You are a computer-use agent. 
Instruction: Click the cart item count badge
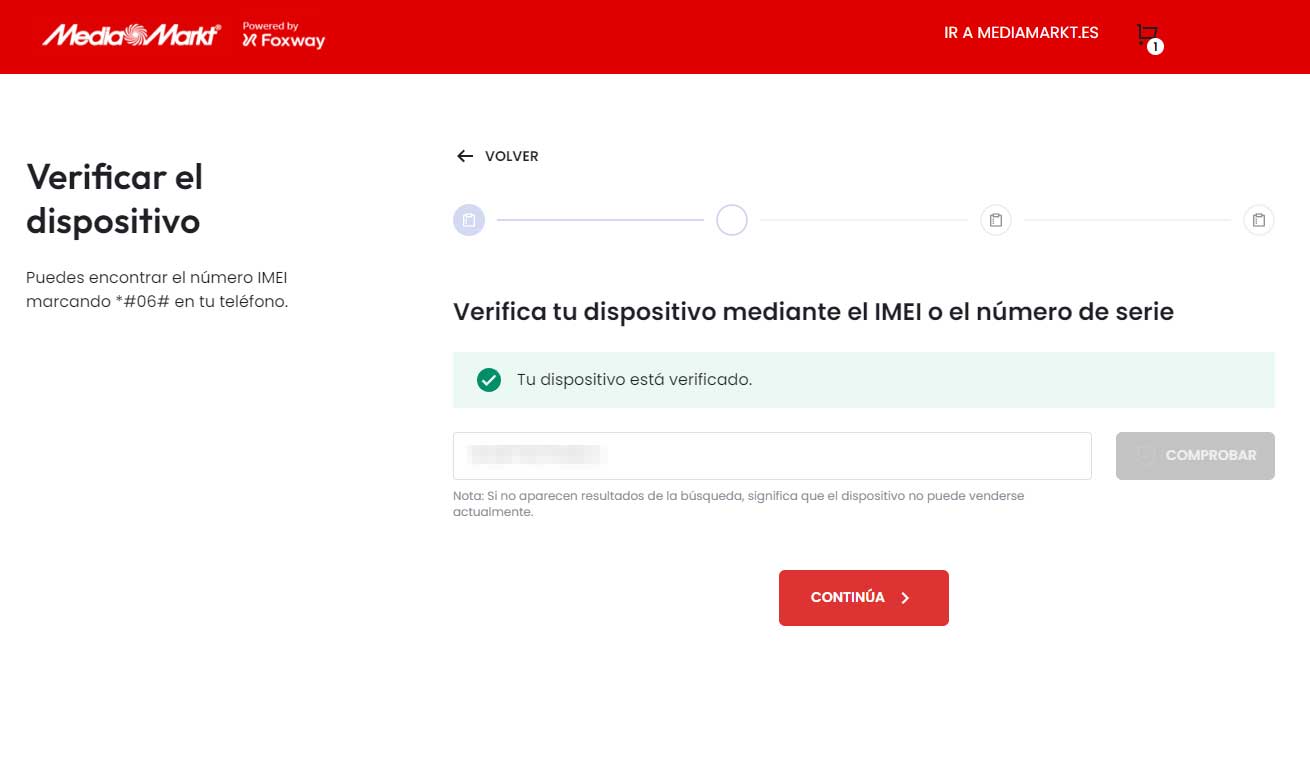click(1155, 46)
